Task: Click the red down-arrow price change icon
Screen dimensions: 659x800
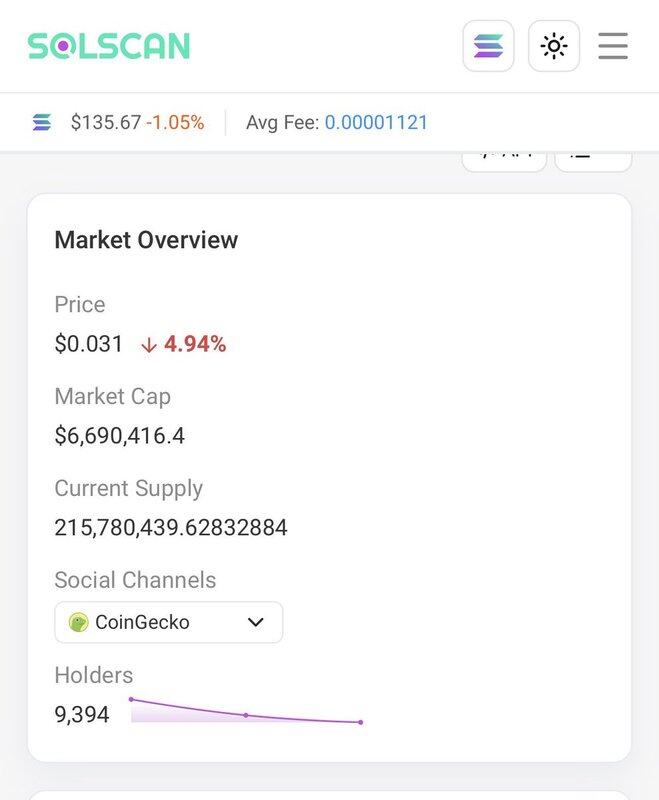Action: (149, 345)
